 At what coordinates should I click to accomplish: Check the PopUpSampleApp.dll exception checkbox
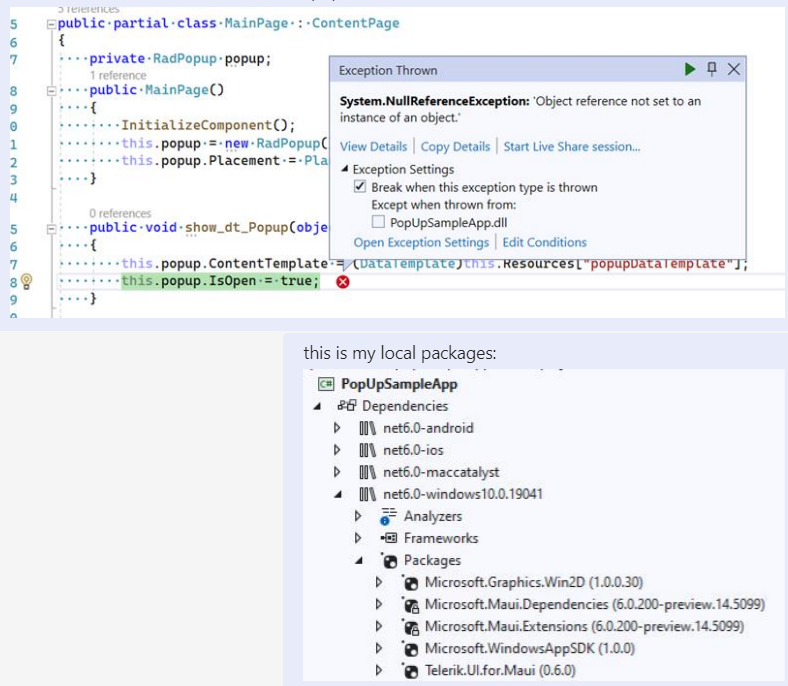click(378, 222)
